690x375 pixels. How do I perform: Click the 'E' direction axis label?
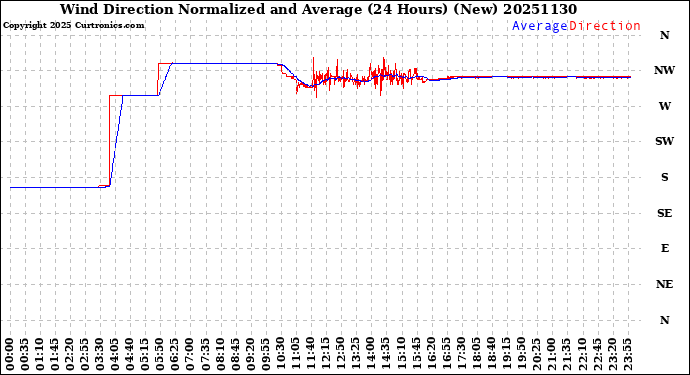pyautogui.click(x=664, y=248)
